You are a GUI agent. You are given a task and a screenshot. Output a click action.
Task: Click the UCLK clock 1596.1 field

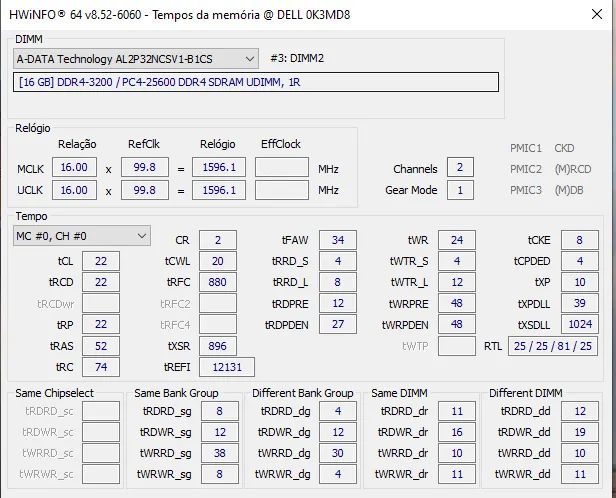219,190
